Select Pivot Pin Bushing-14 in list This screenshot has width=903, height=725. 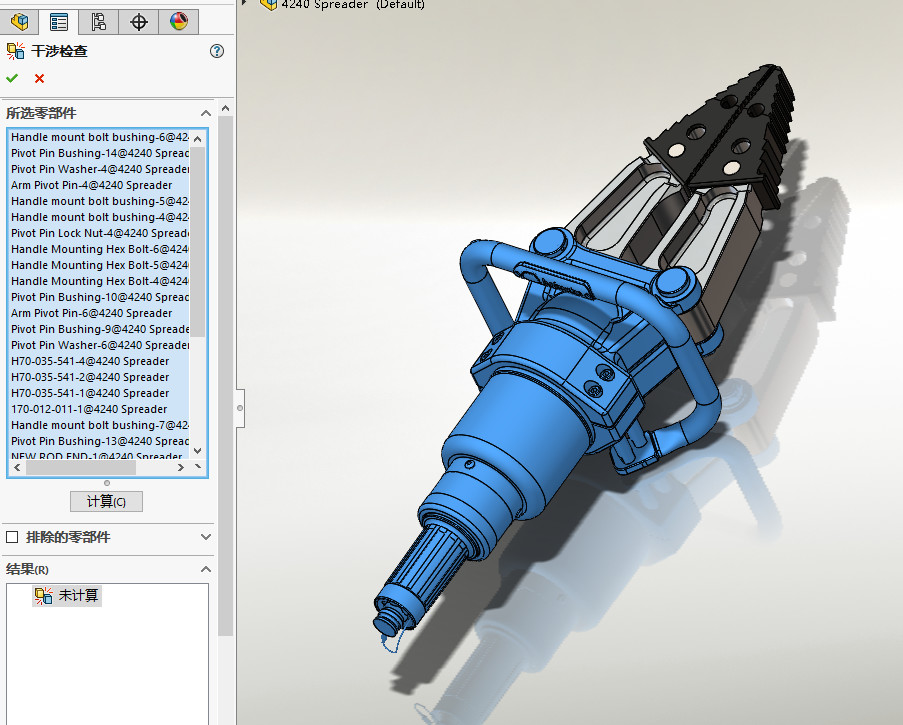pos(100,153)
